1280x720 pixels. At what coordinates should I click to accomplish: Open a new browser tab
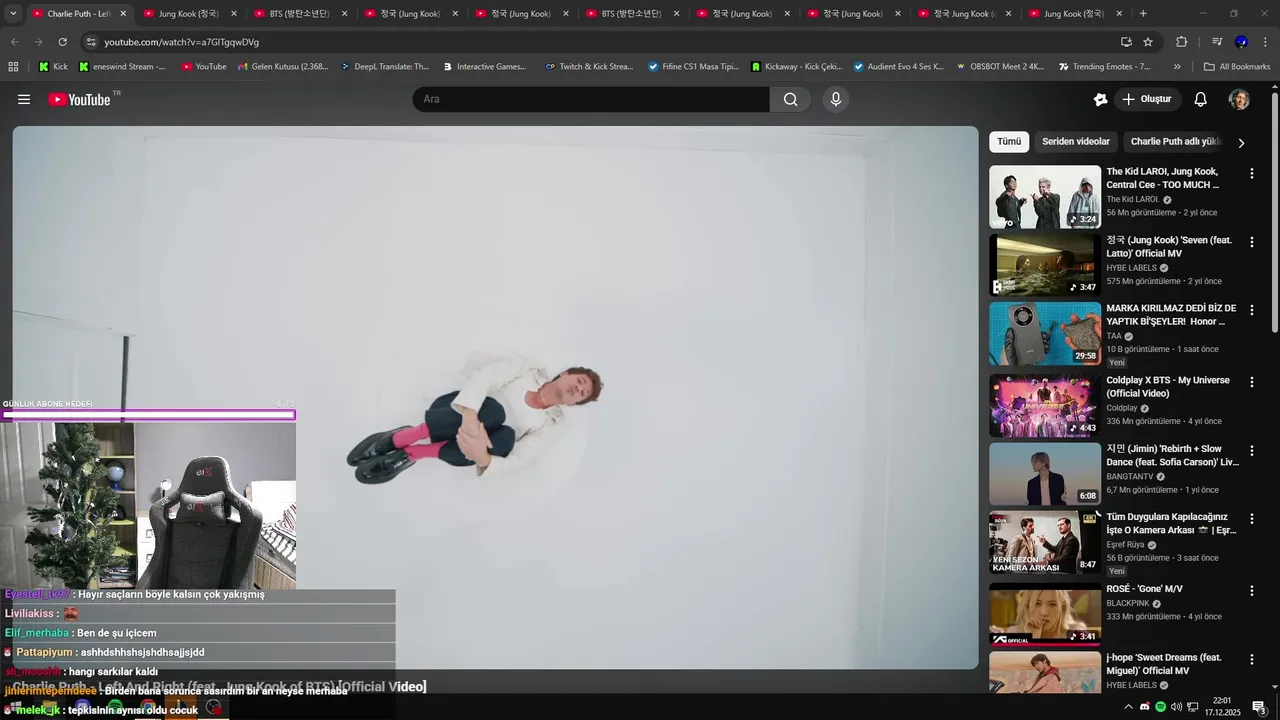[1143, 14]
